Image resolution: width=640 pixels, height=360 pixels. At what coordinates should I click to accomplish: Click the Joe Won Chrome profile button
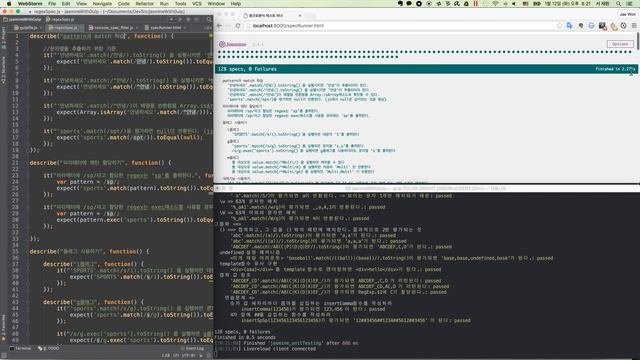[627, 14]
